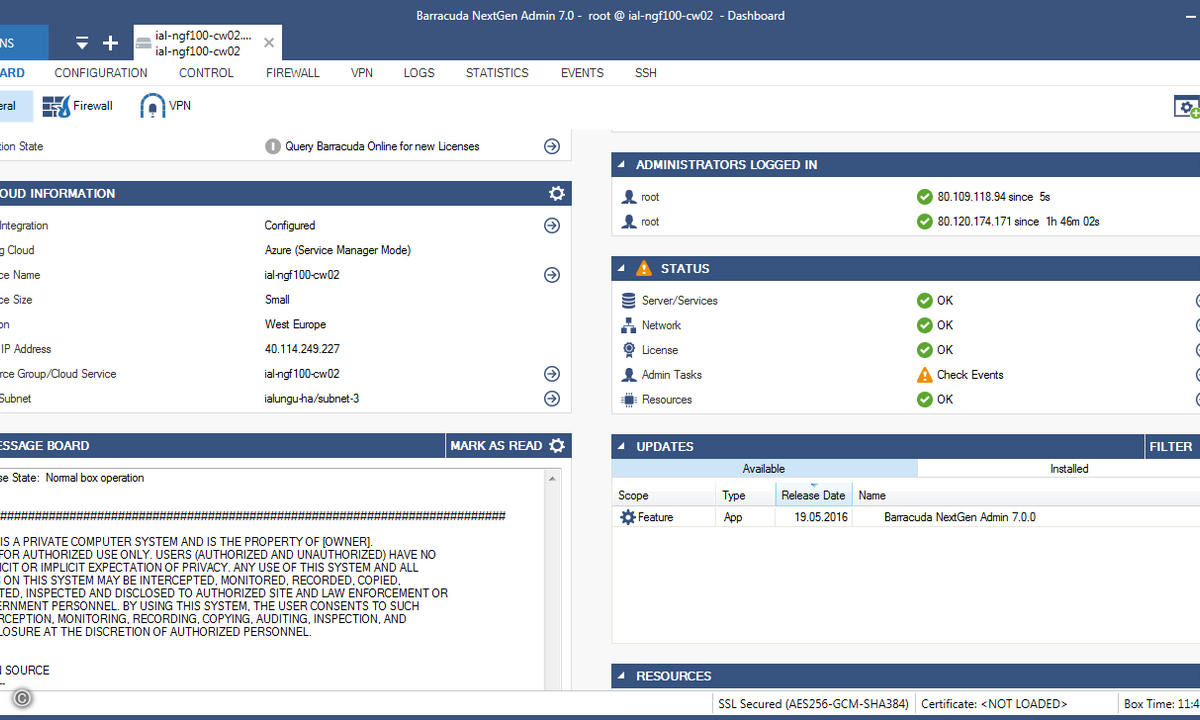1200x720 pixels.
Task: Open the SSH tab
Action: click(646, 73)
